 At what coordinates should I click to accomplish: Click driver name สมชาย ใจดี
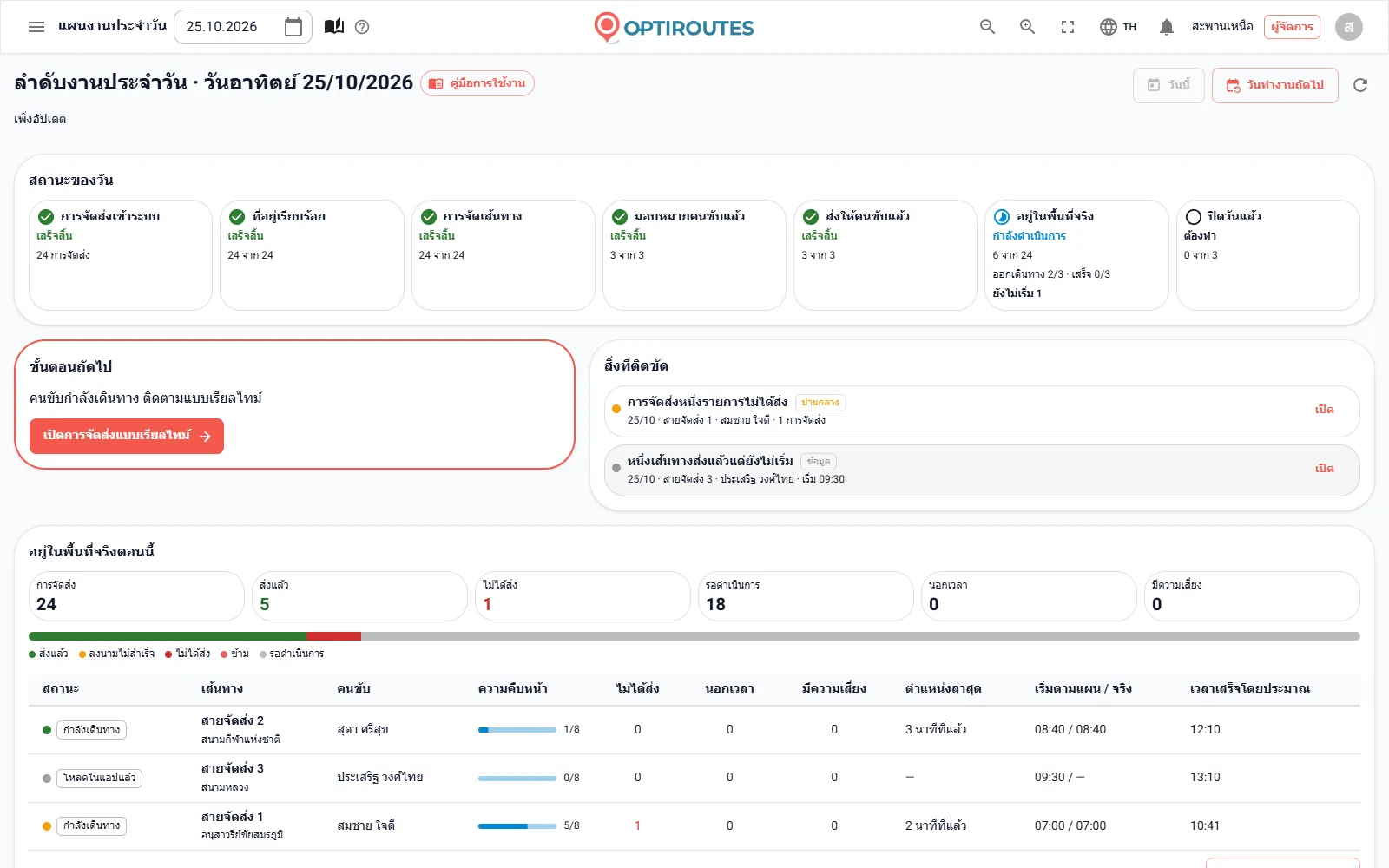point(365,826)
